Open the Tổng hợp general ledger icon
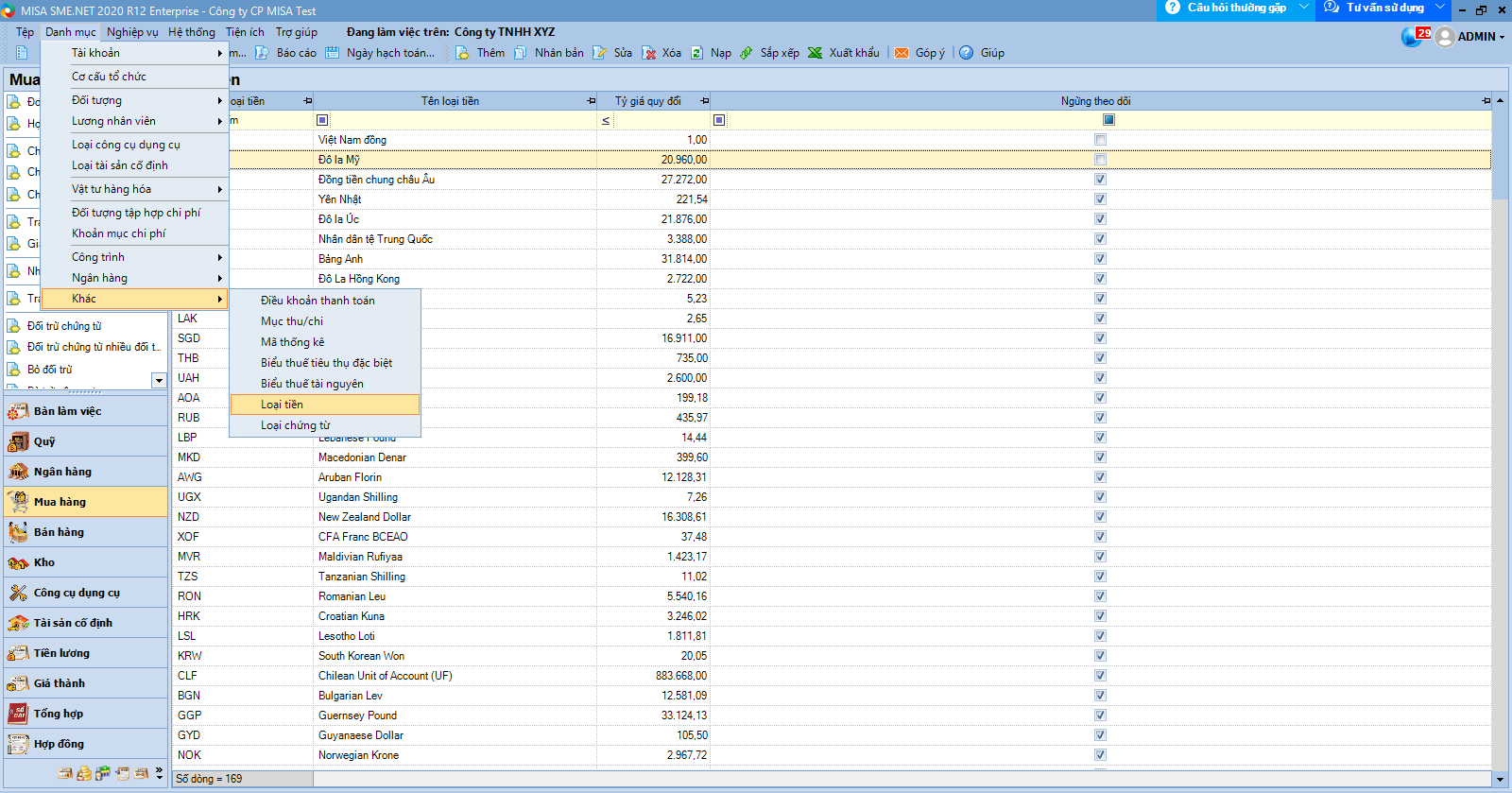The width and height of the screenshot is (1512, 793). point(18,714)
